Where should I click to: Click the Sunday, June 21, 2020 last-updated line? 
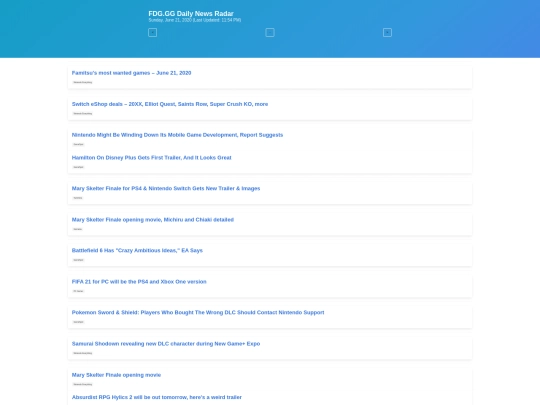[x=195, y=20]
